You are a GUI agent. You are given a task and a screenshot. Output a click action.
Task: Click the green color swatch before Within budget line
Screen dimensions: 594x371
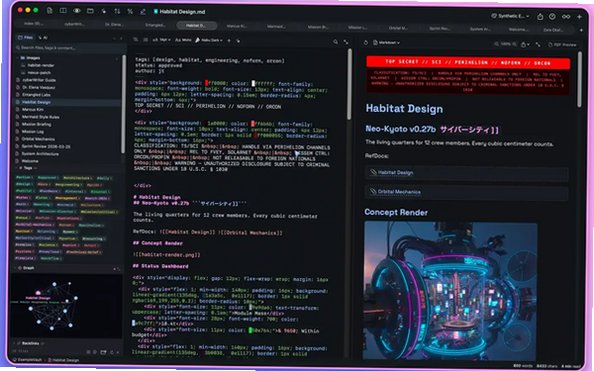point(250,330)
